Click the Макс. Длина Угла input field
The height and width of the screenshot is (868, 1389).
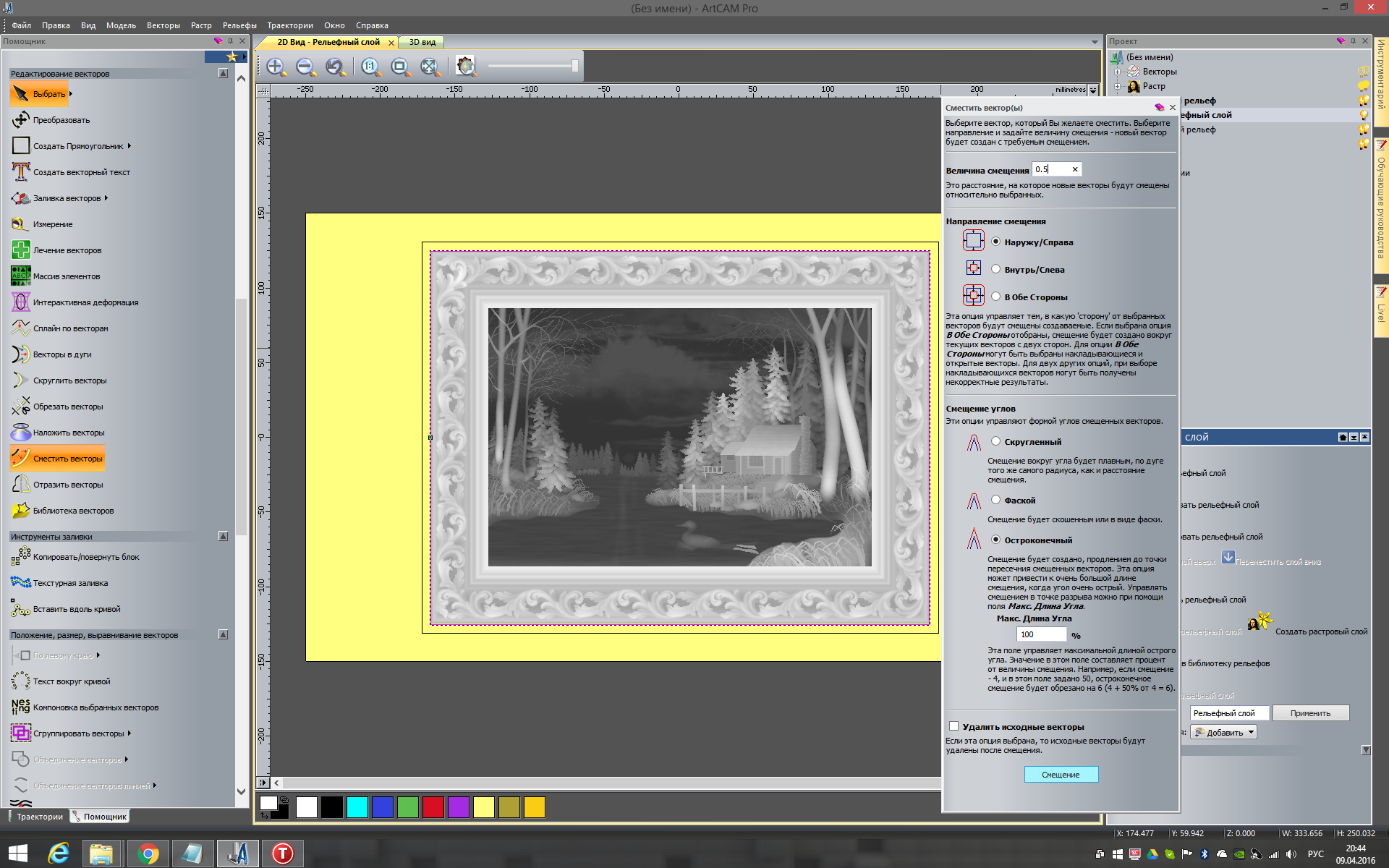point(1040,634)
